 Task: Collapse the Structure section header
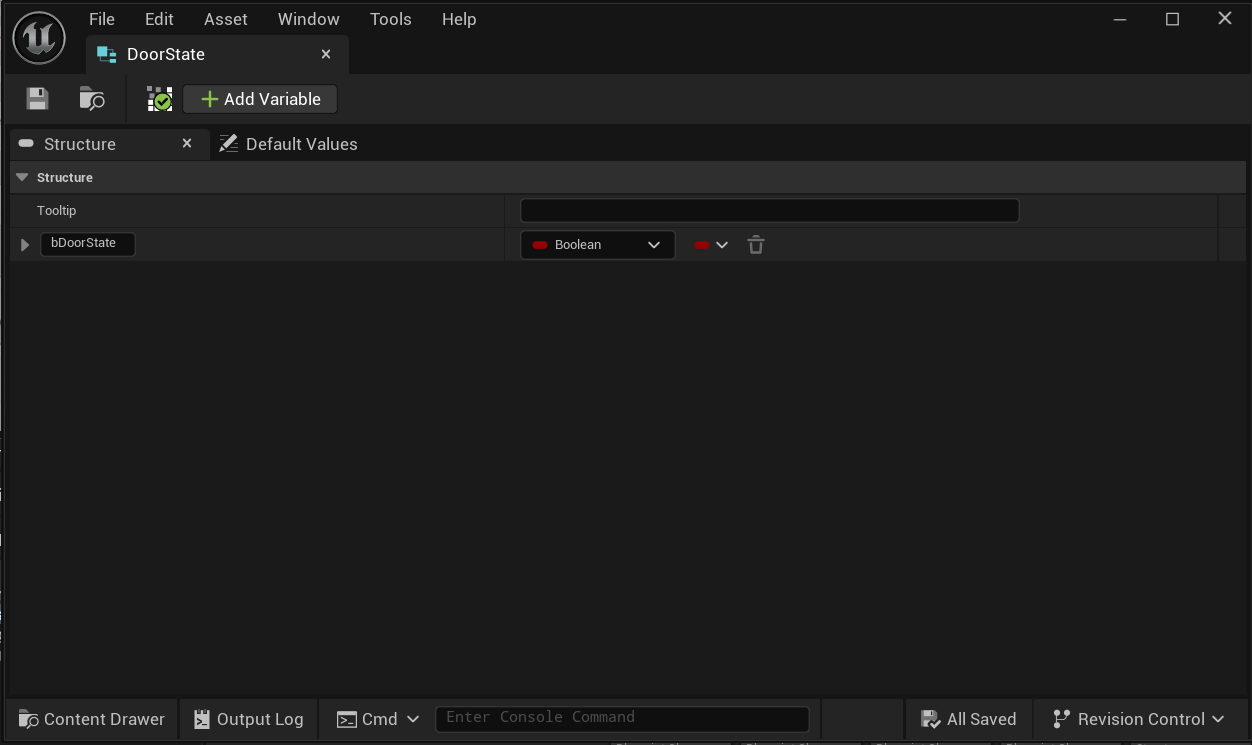click(22, 178)
